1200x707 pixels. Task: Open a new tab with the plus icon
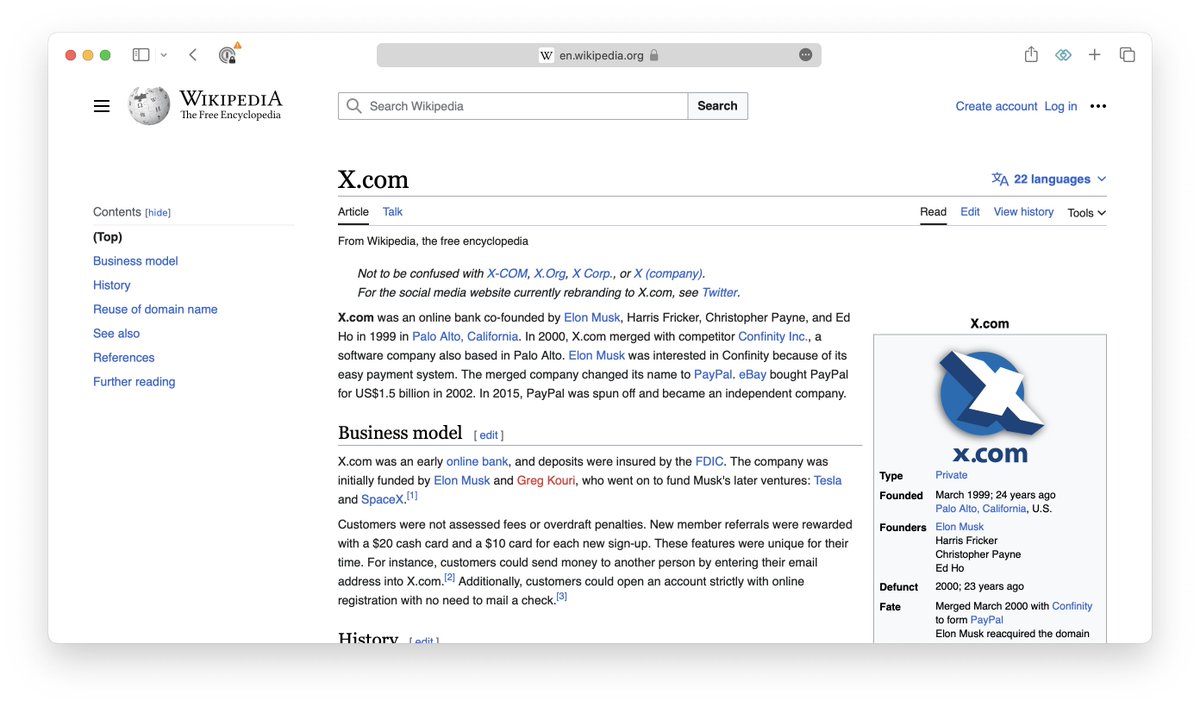point(1095,55)
